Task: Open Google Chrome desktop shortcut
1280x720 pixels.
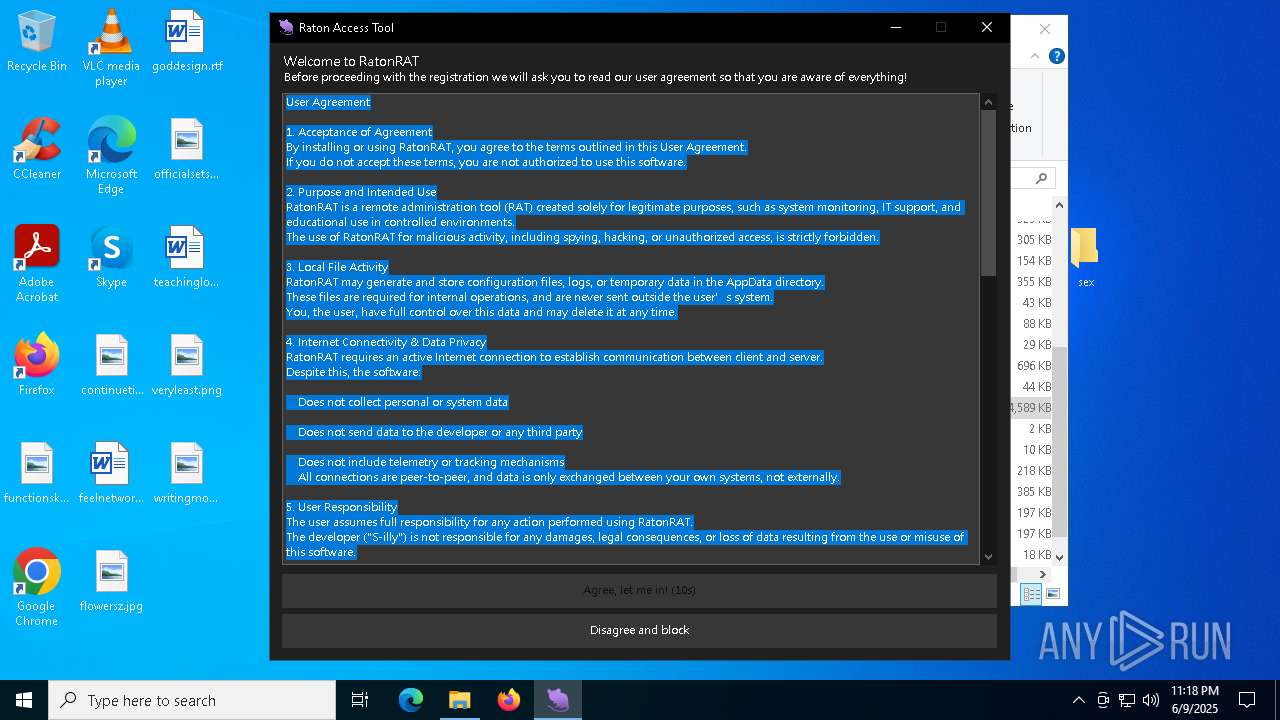Action: [37, 588]
